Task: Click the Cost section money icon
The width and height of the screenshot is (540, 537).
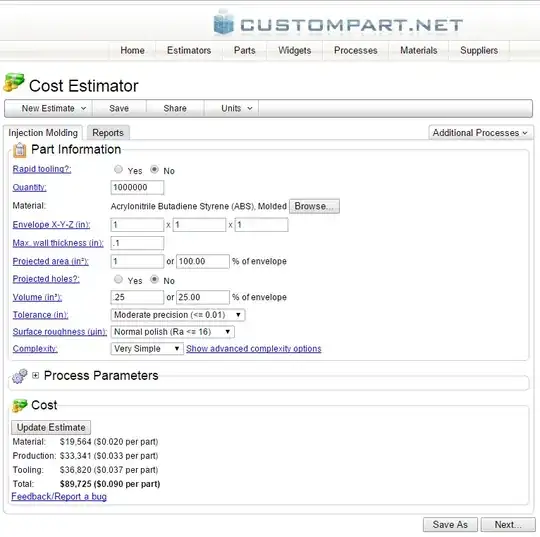Action: (19, 405)
